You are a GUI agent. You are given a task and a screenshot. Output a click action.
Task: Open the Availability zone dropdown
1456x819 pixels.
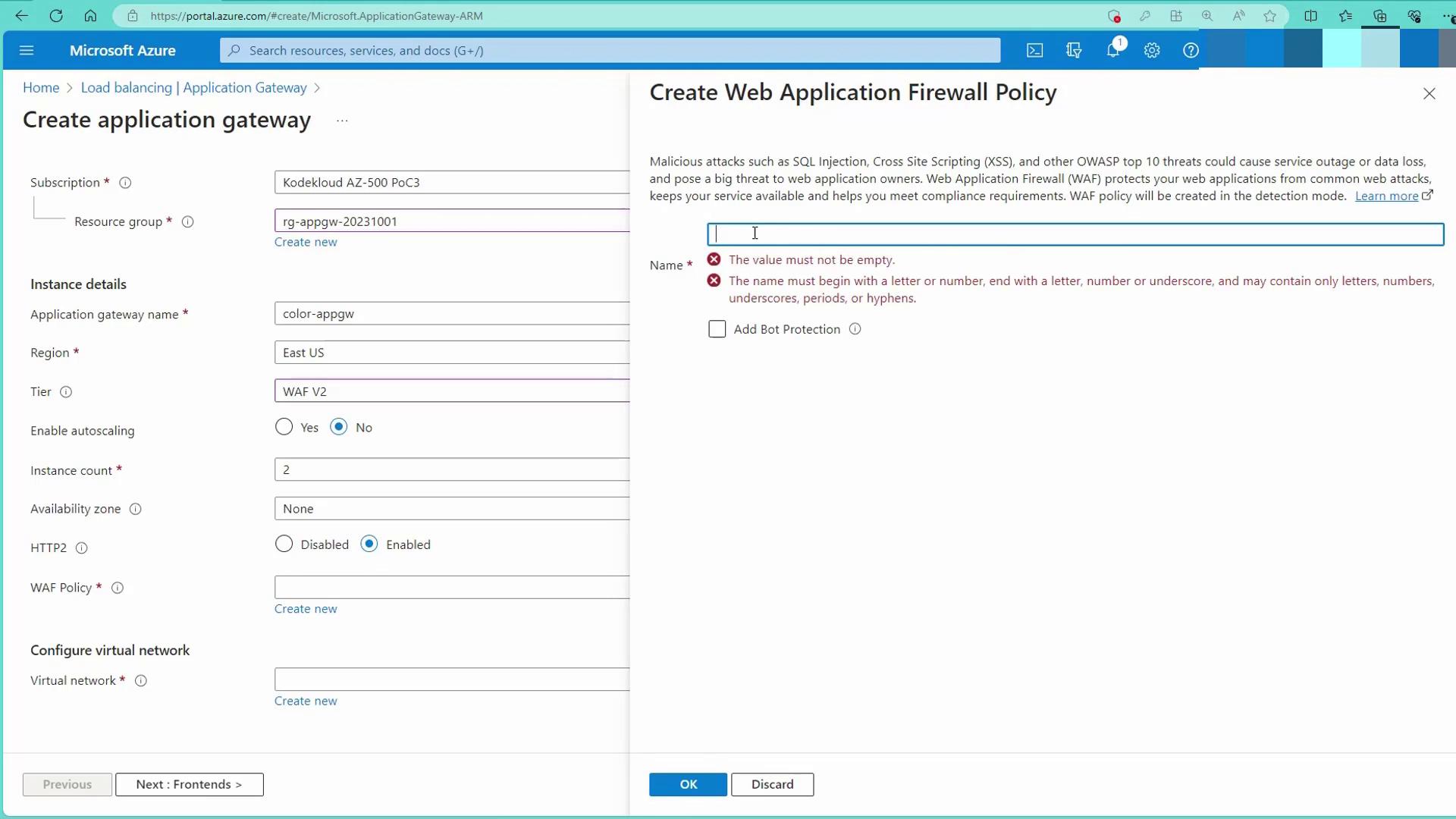(x=452, y=509)
